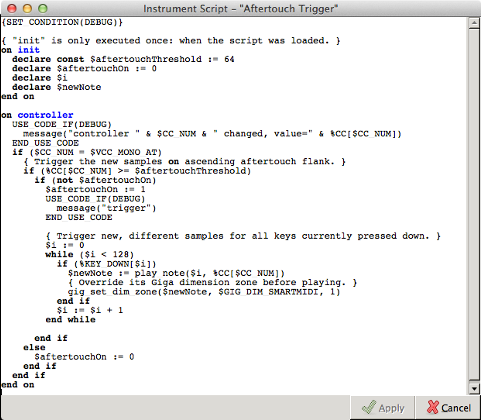Click the "Aftertouch Trigger" window title
481x420 pixels.
[241, 8]
